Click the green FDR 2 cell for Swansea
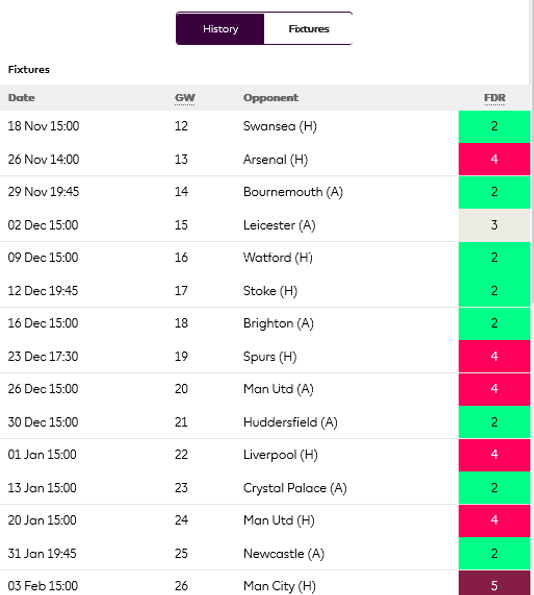This screenshot has width=534, height=595. coord(494,127)
